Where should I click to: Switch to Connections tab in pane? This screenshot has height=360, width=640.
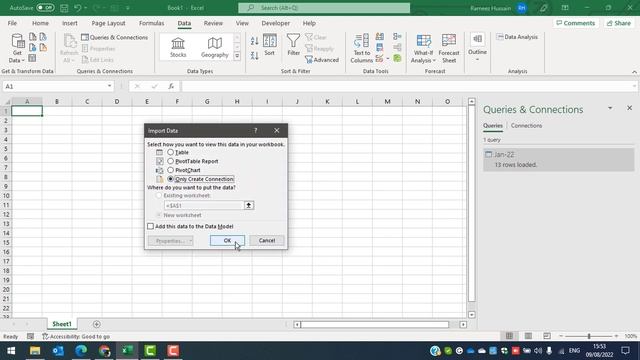[527, 126]
